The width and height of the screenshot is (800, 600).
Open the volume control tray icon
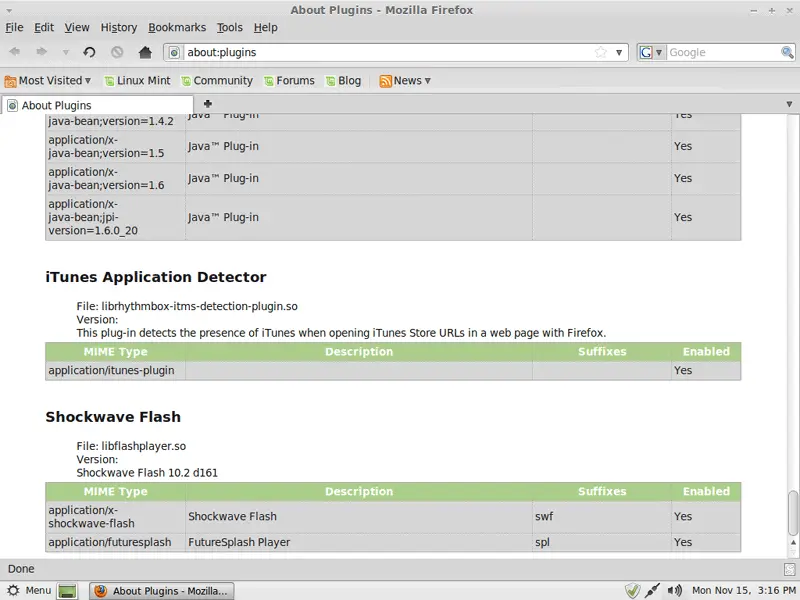coord(674,590)
